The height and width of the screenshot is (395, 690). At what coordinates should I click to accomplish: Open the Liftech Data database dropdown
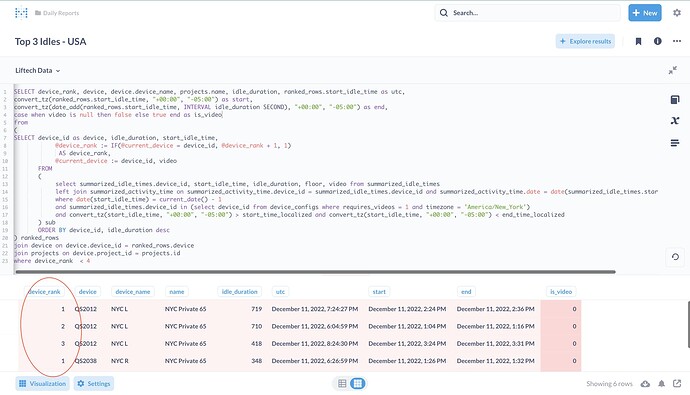tap(38, 70)
